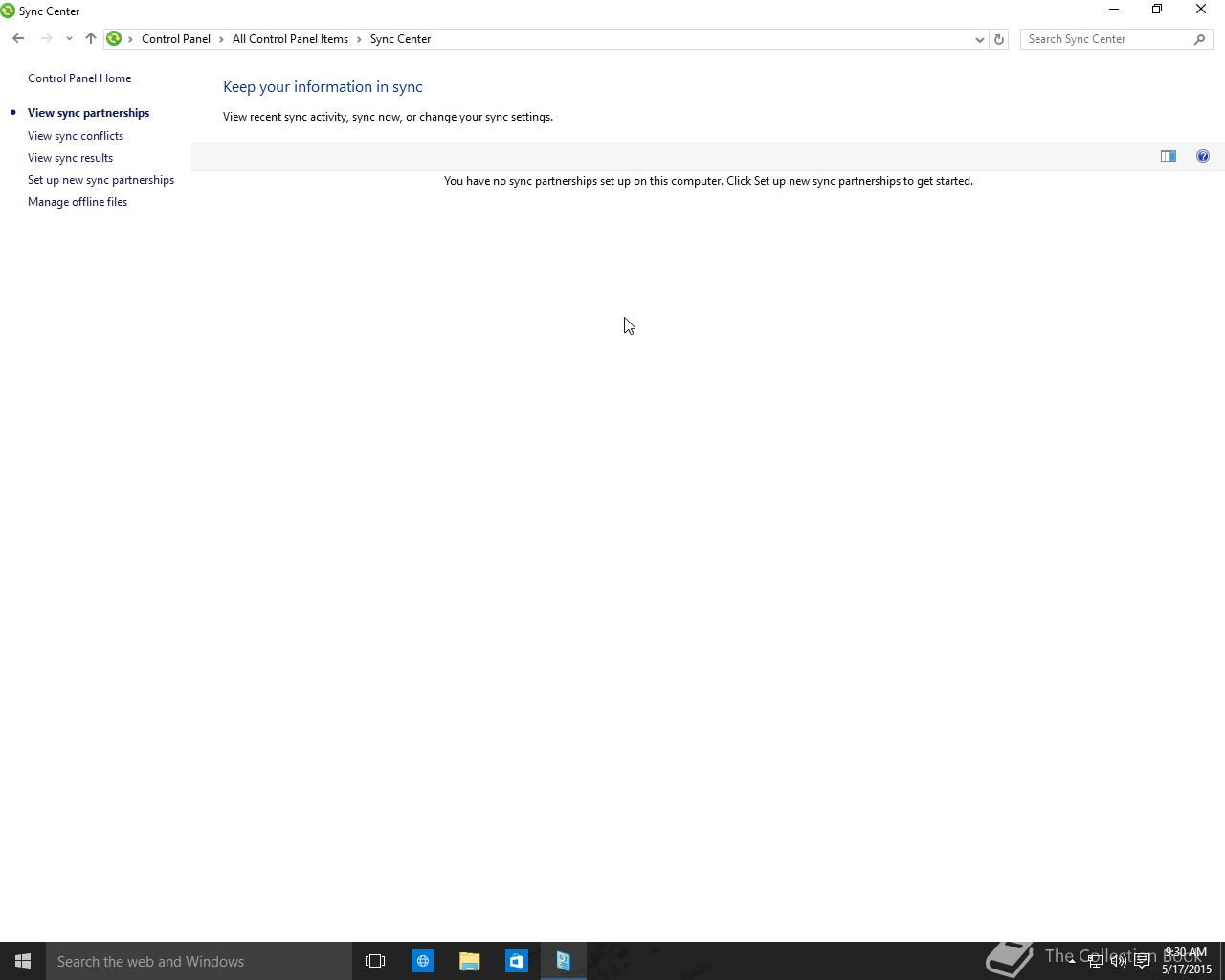Screen dimensions: 1225x980
Task: Expand chevron before Control Panel breadcrumb
Action: click(130, 39)
